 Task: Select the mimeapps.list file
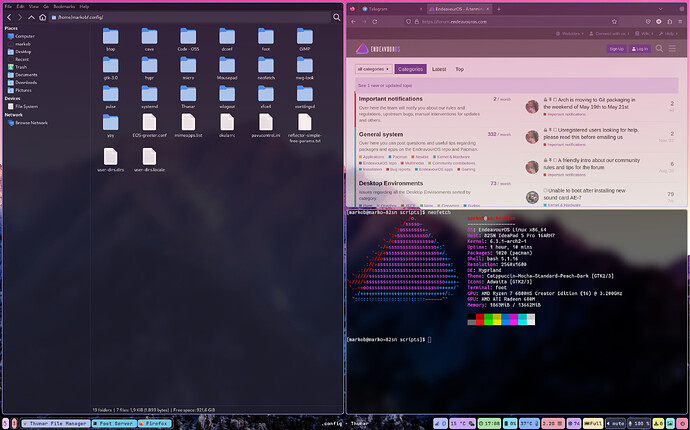tap(188, 125)
